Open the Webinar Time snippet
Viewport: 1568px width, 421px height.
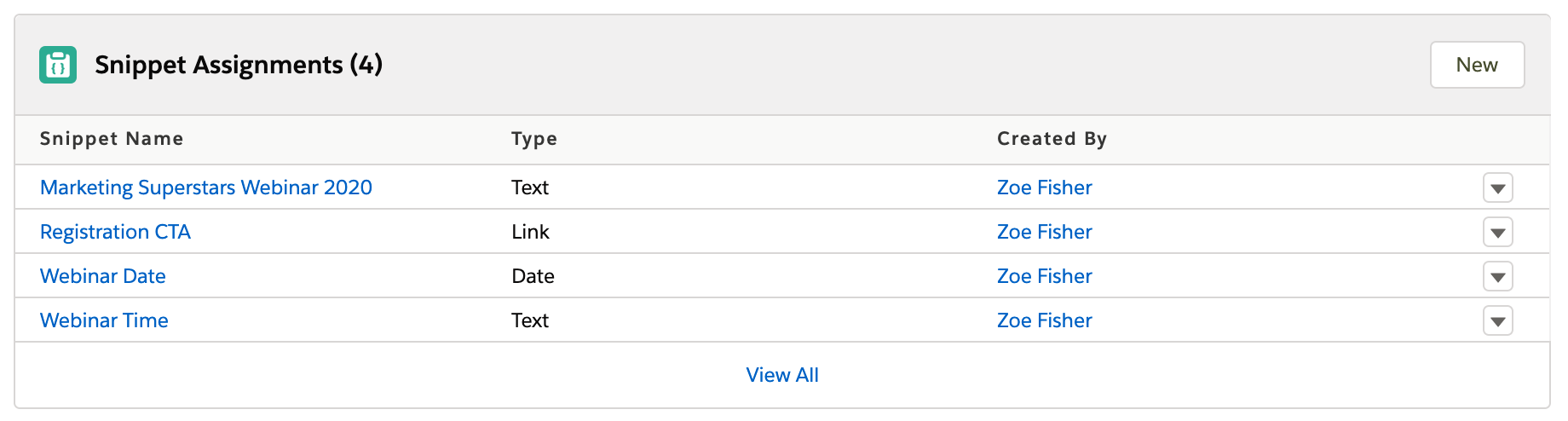pyautogui.click(x=104, y=320)
